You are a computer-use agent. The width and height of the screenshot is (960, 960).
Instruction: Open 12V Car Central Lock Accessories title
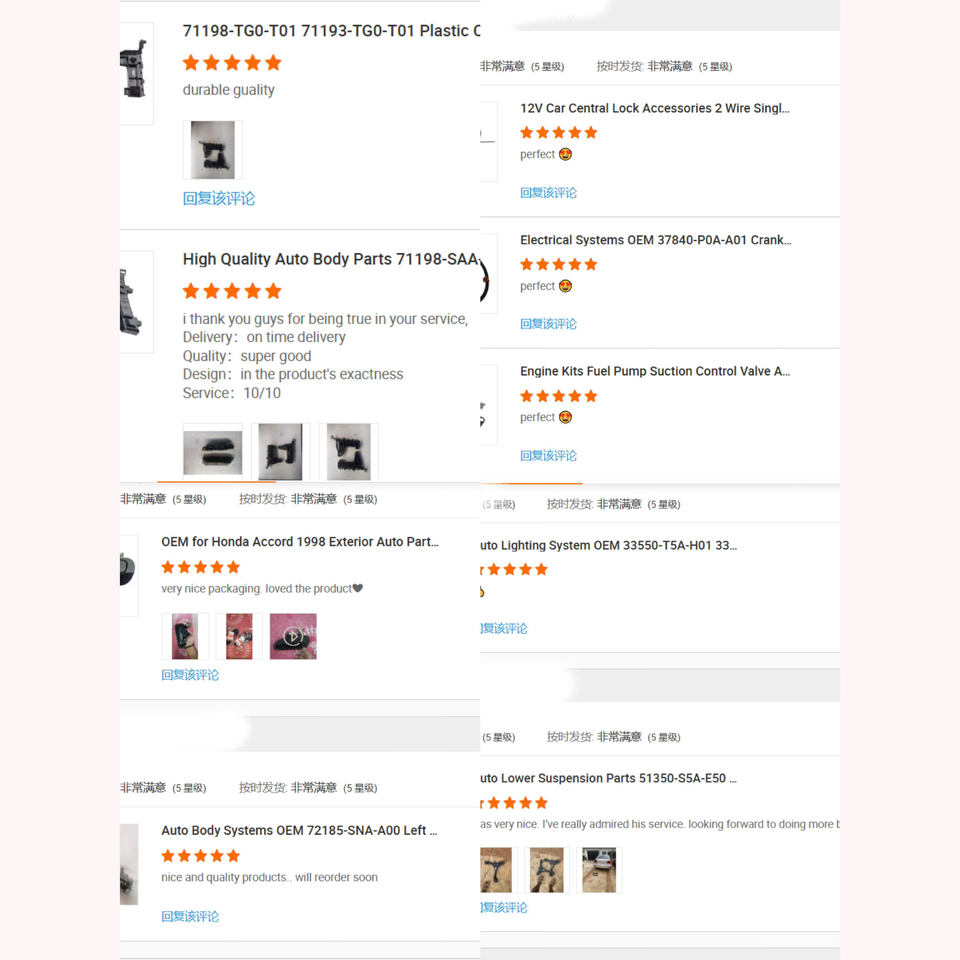coord(655,108)
